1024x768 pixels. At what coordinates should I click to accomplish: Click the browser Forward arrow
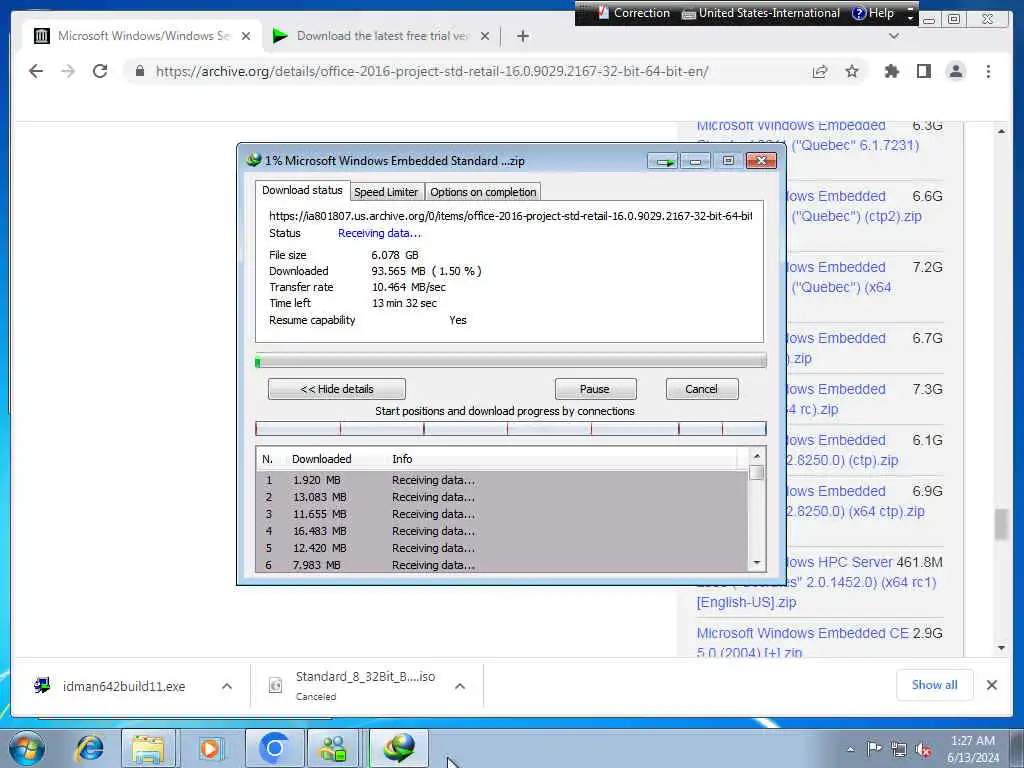[x=68, y=71]
